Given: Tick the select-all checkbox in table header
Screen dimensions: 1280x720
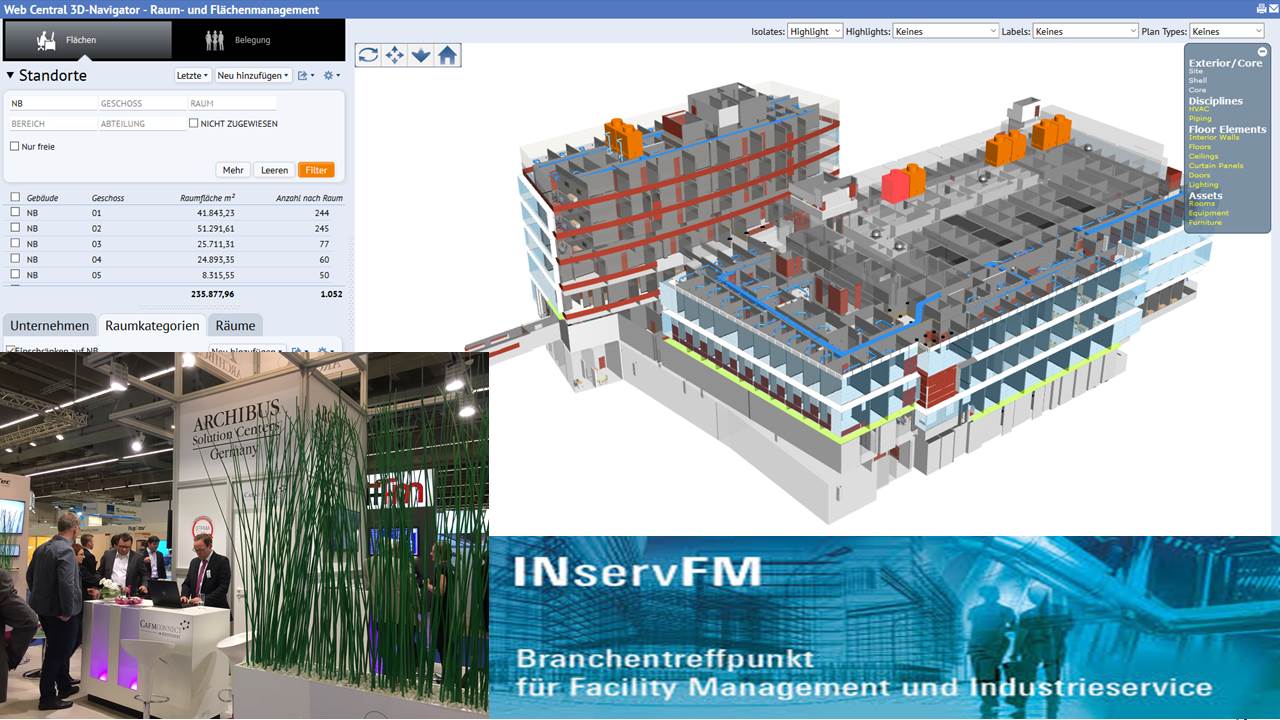Looking at the screenshot, I should (15, 197).
